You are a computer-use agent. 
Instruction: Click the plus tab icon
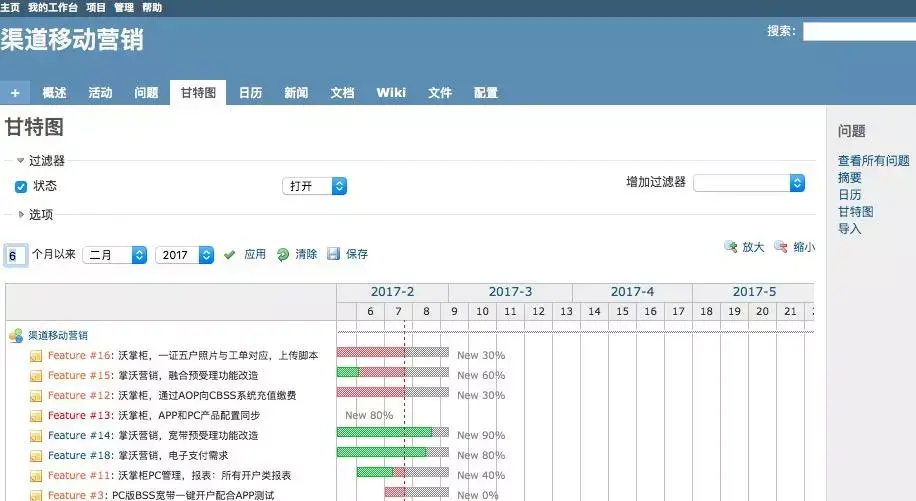[x=15, y=93]
